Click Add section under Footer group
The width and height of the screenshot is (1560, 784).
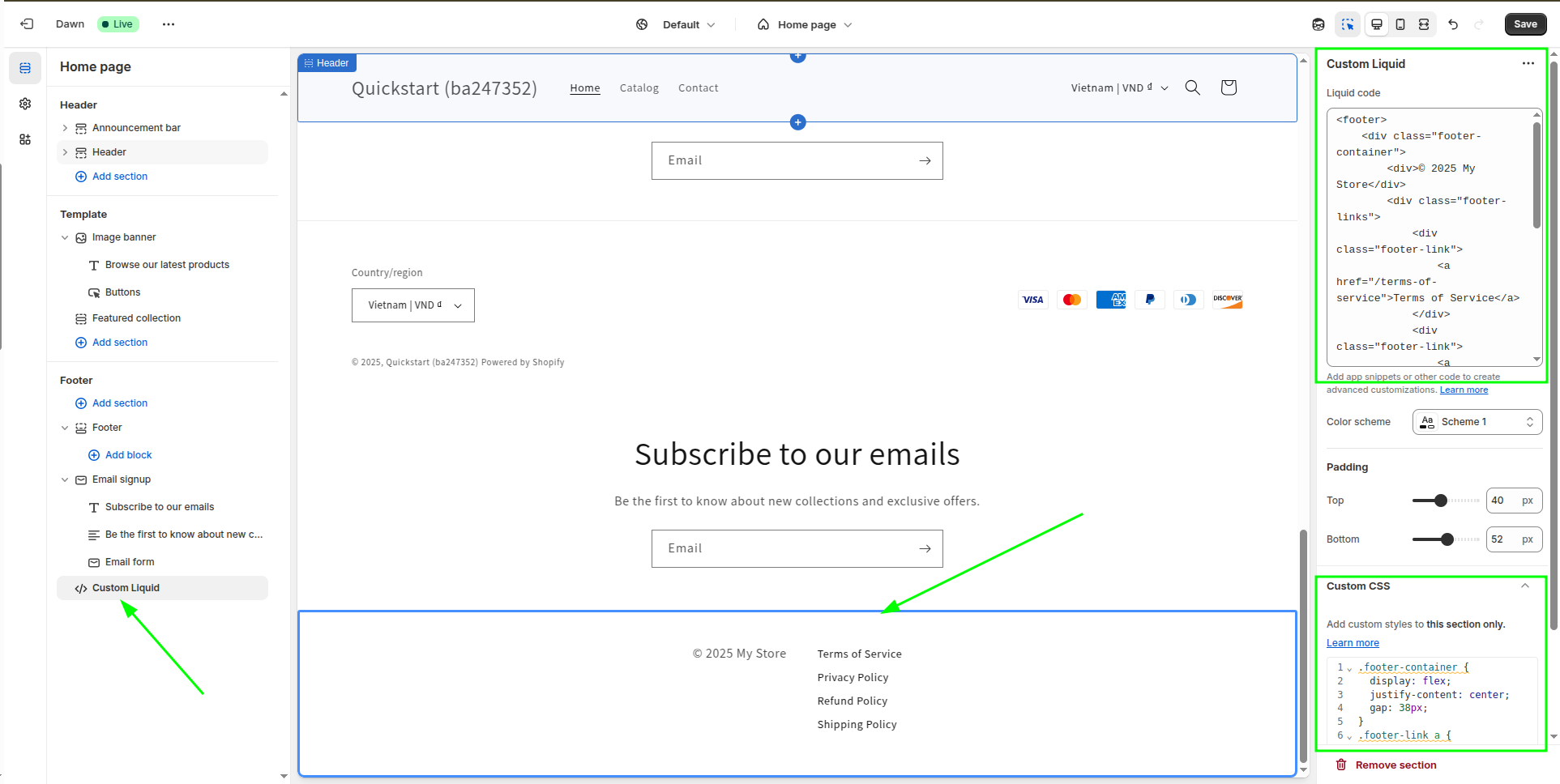[112, 403]
